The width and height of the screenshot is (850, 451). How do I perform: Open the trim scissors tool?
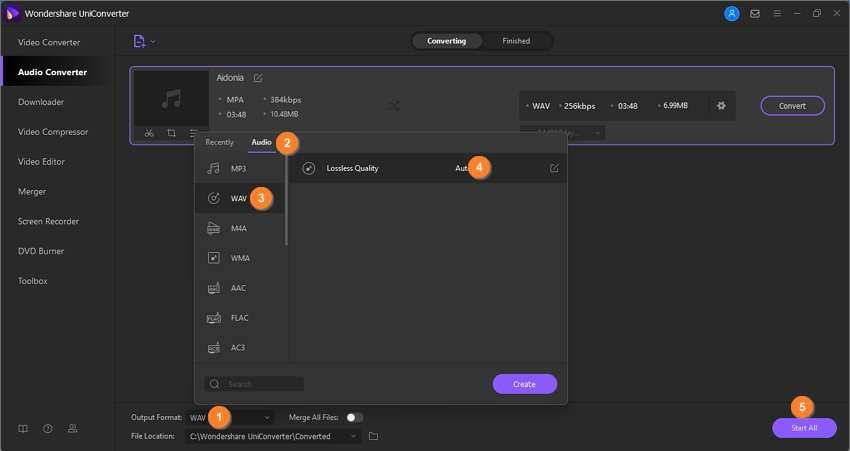coord(149,133)
